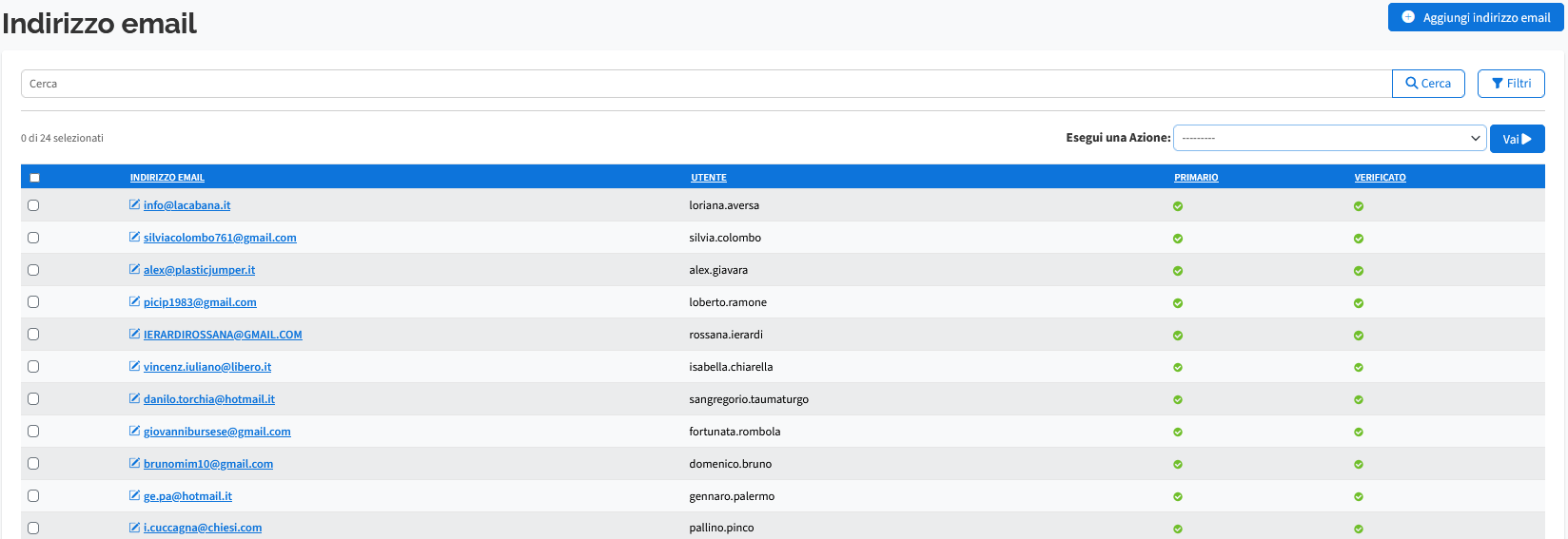
Task: Click Verificato green check for silvia.colombo
Action: coord(1359,239)
